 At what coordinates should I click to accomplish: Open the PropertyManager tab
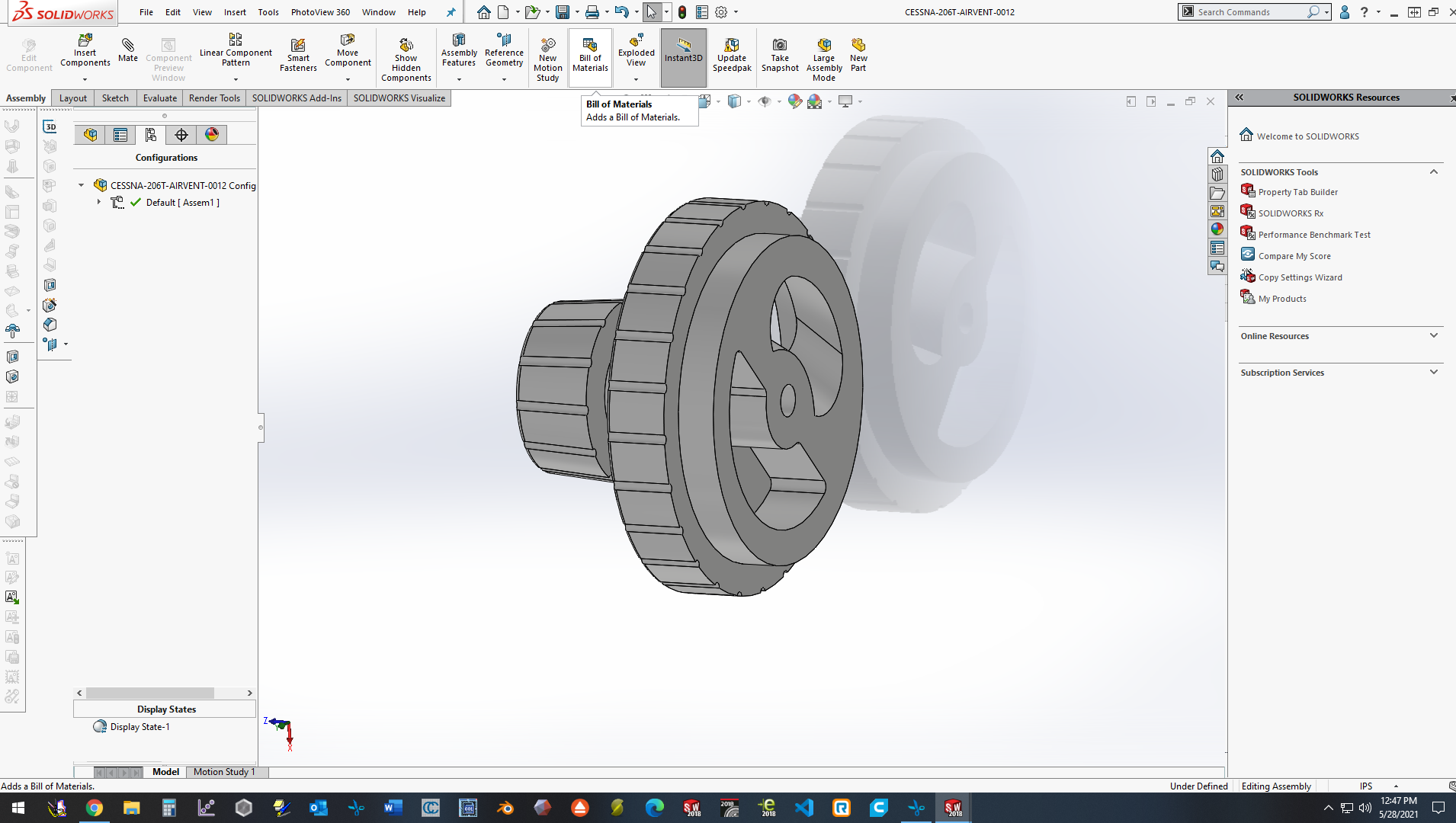[120, 135]
